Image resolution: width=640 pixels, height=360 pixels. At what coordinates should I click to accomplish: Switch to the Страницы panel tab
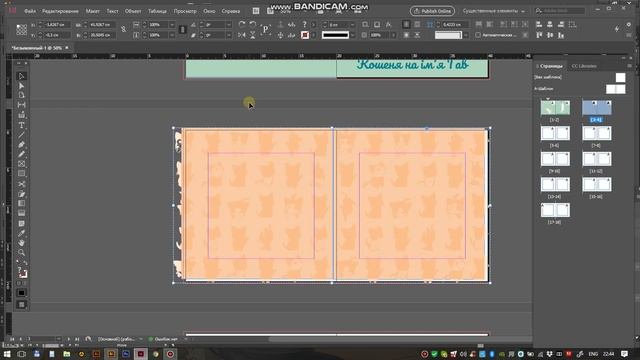[x=550, y=66]
